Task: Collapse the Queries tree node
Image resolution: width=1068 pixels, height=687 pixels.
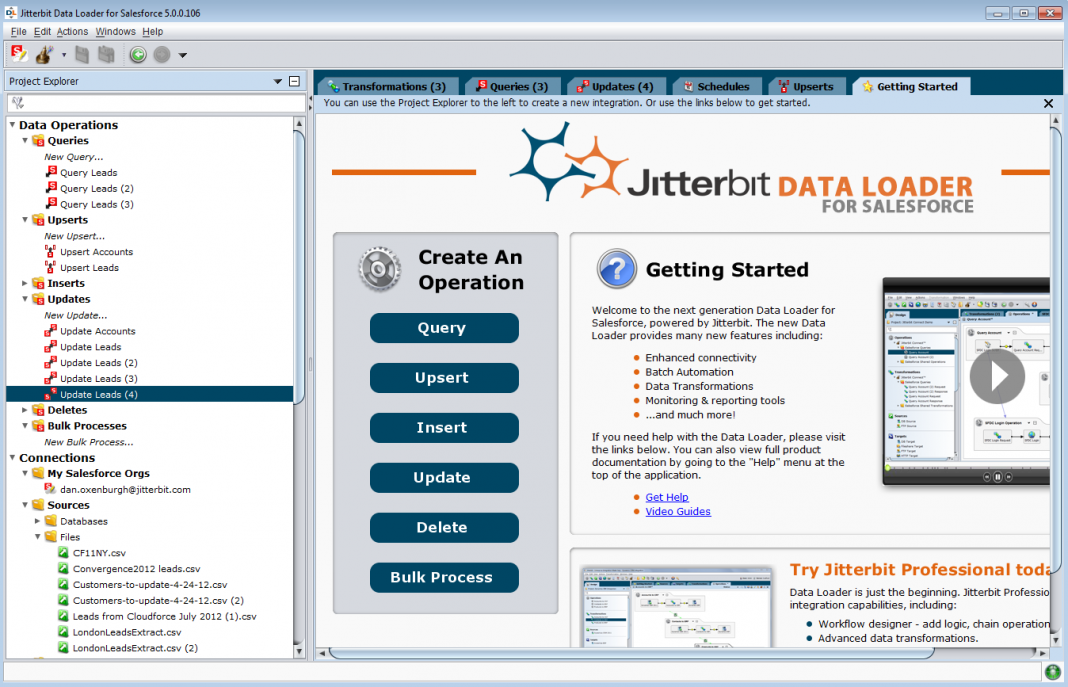Action: [x=26, y=141]
